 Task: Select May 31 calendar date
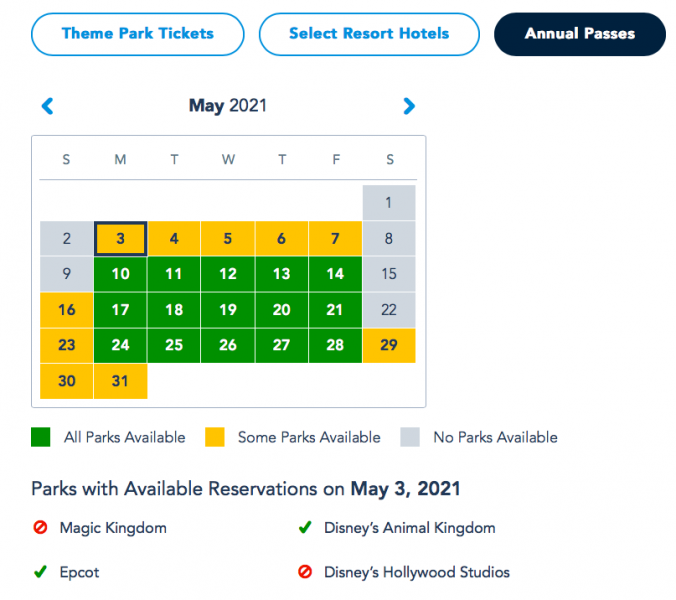point(120,381)
